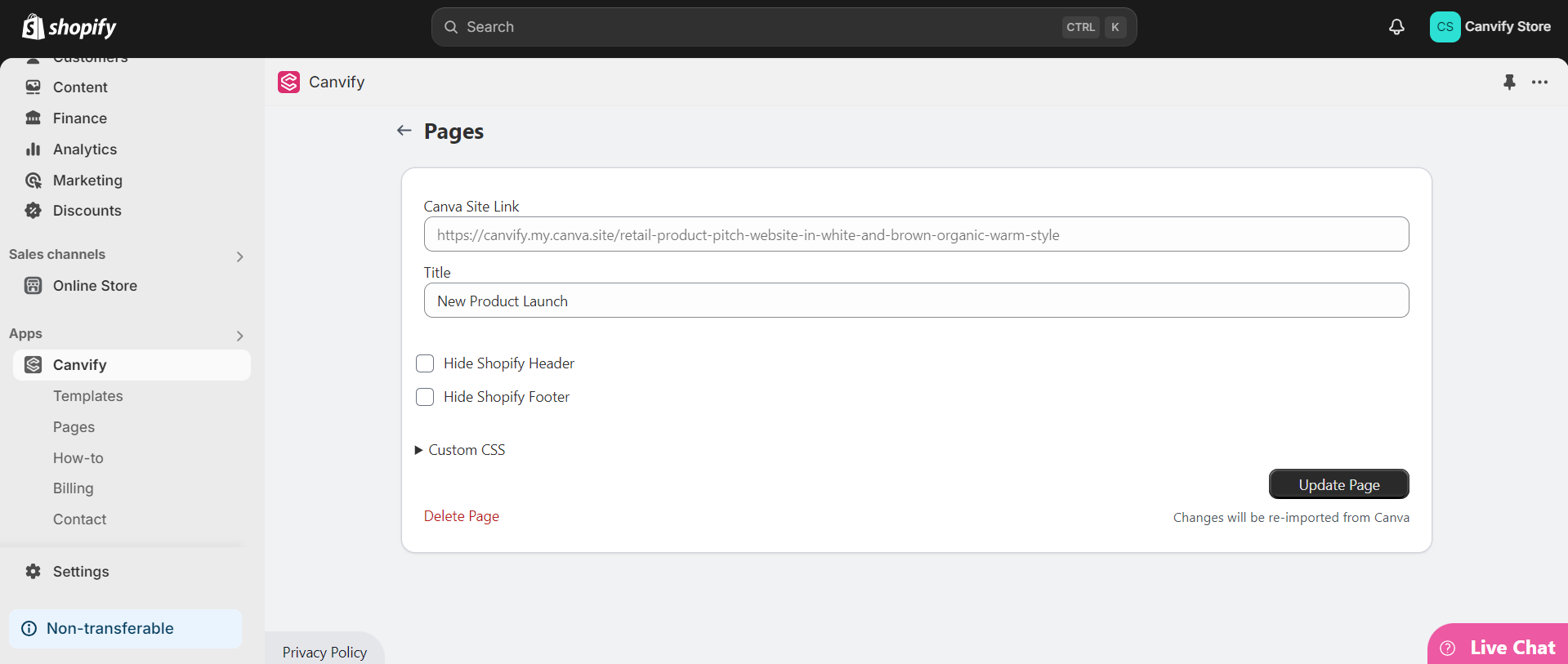Open the CS store avatar menu

pos(1445,27)
